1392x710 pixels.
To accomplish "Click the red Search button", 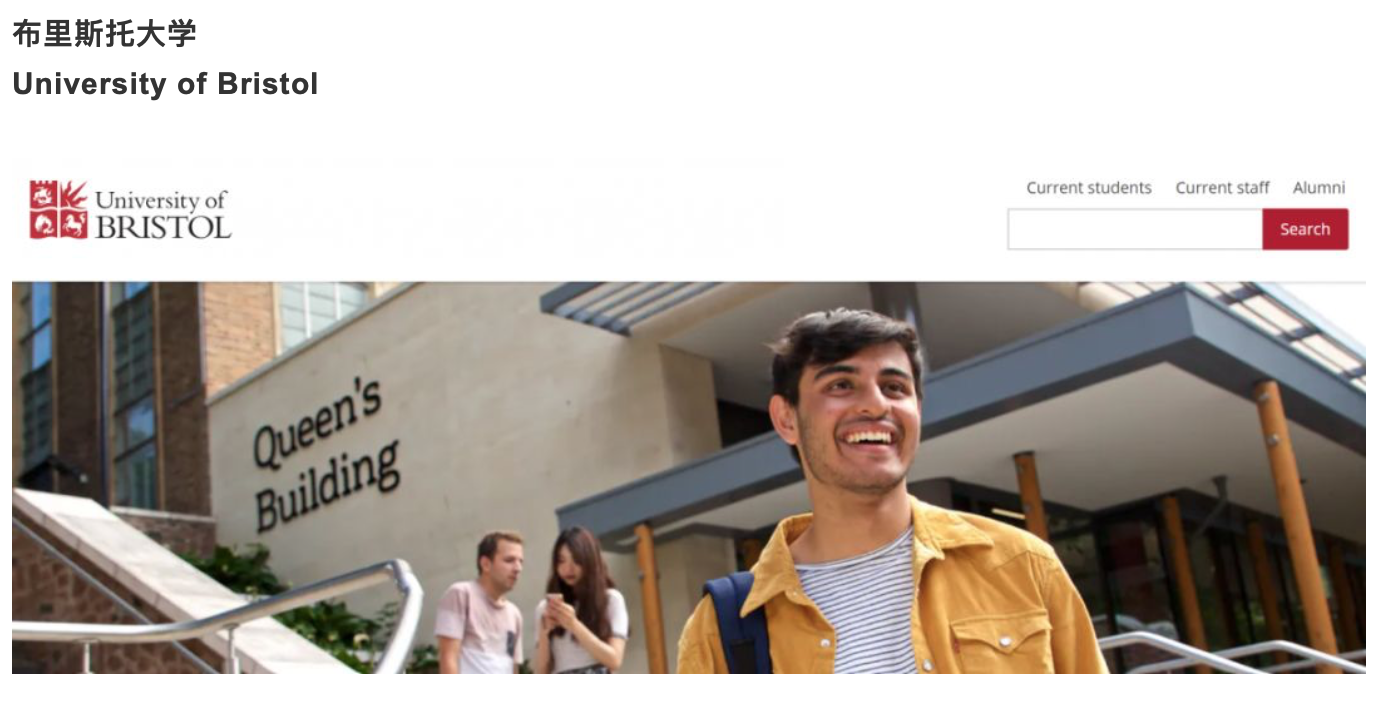I will [1305, 229].
